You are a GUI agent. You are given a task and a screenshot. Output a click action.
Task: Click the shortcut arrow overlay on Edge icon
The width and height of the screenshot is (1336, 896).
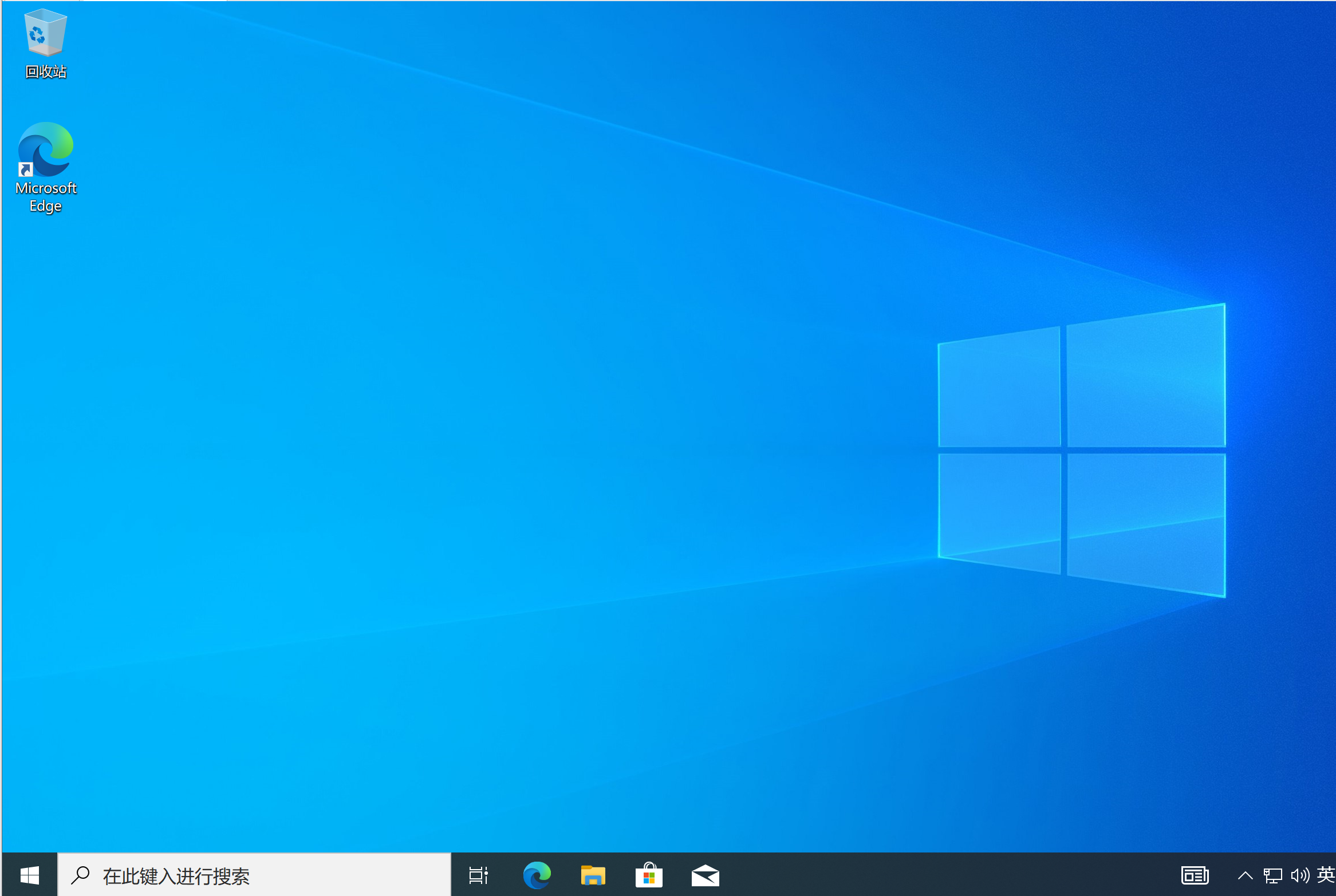pos(25,169)
